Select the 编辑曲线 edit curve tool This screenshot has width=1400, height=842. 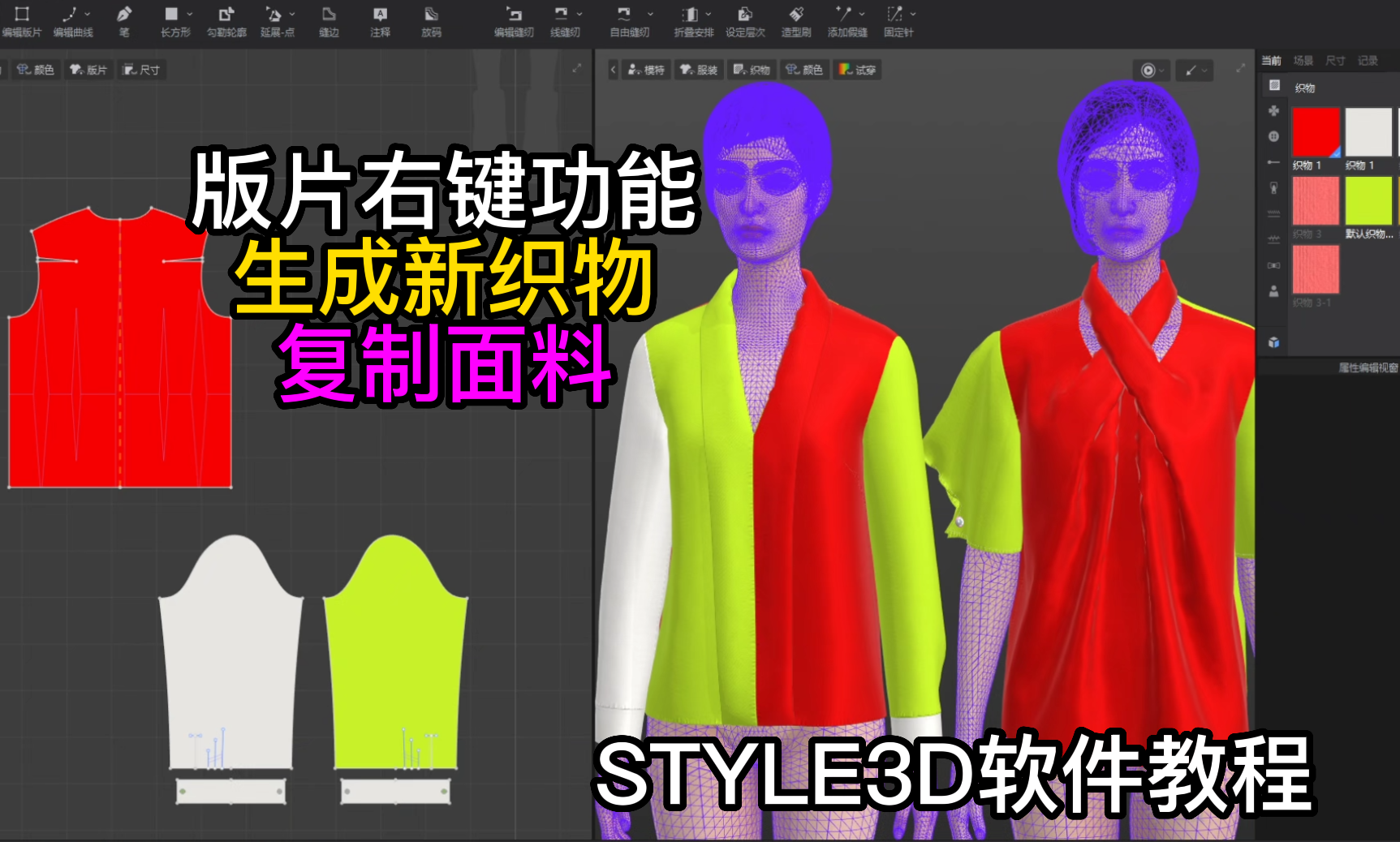tap(71, 21)
